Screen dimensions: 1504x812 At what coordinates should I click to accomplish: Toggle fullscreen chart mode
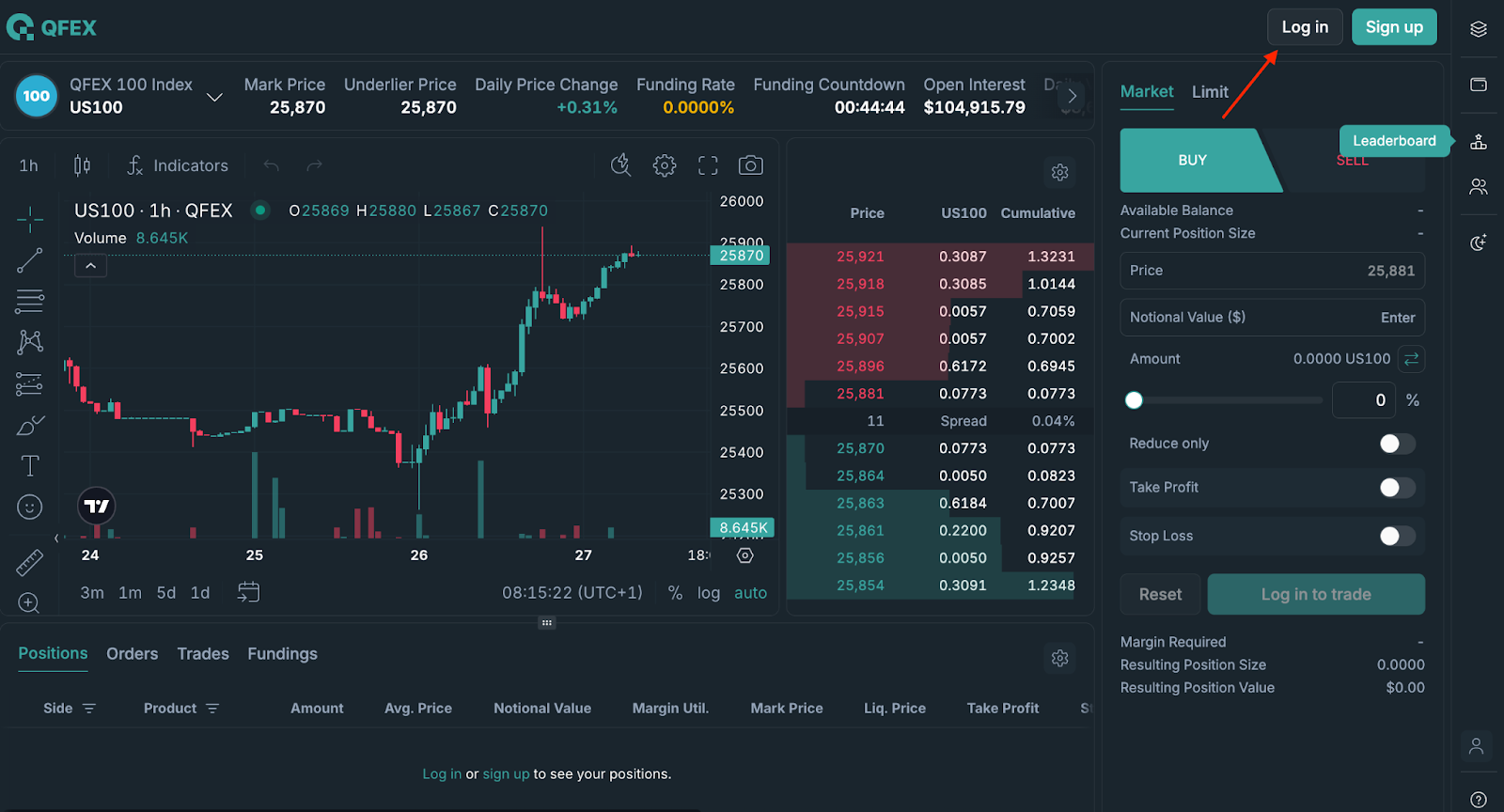tap(708, 165)
